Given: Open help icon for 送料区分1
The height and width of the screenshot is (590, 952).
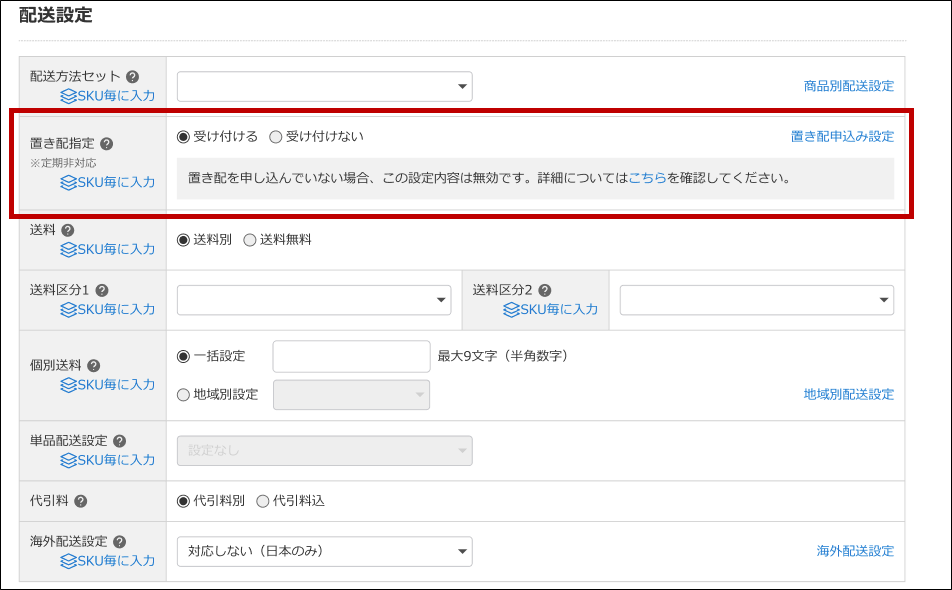Looking at the screenshot, I should 102,290.
